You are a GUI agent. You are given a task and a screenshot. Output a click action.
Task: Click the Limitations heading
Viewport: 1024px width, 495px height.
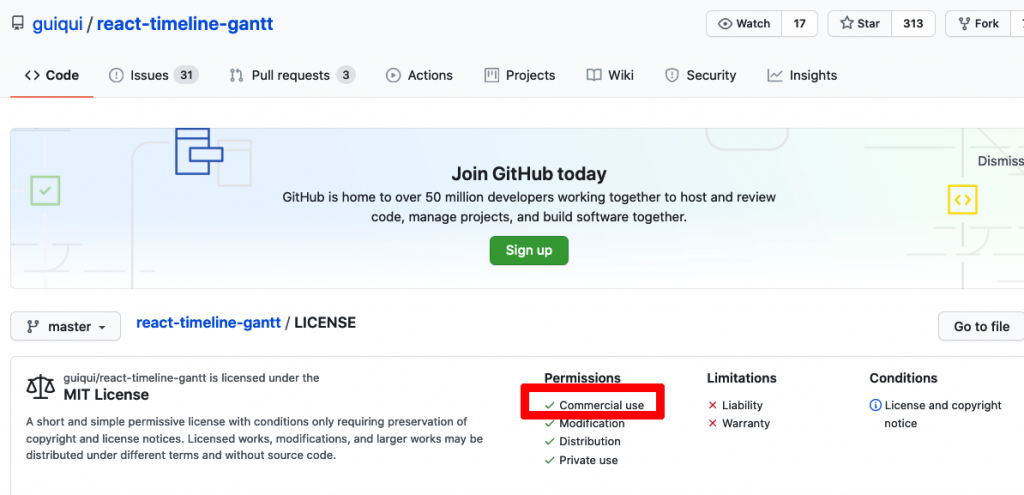coord(742,378)
